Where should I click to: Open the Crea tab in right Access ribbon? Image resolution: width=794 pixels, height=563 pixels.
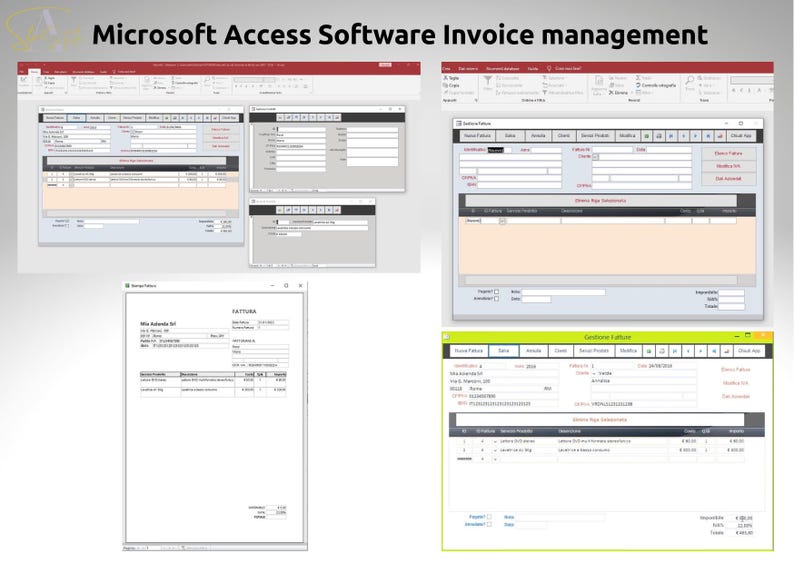(x=446, y=68)
